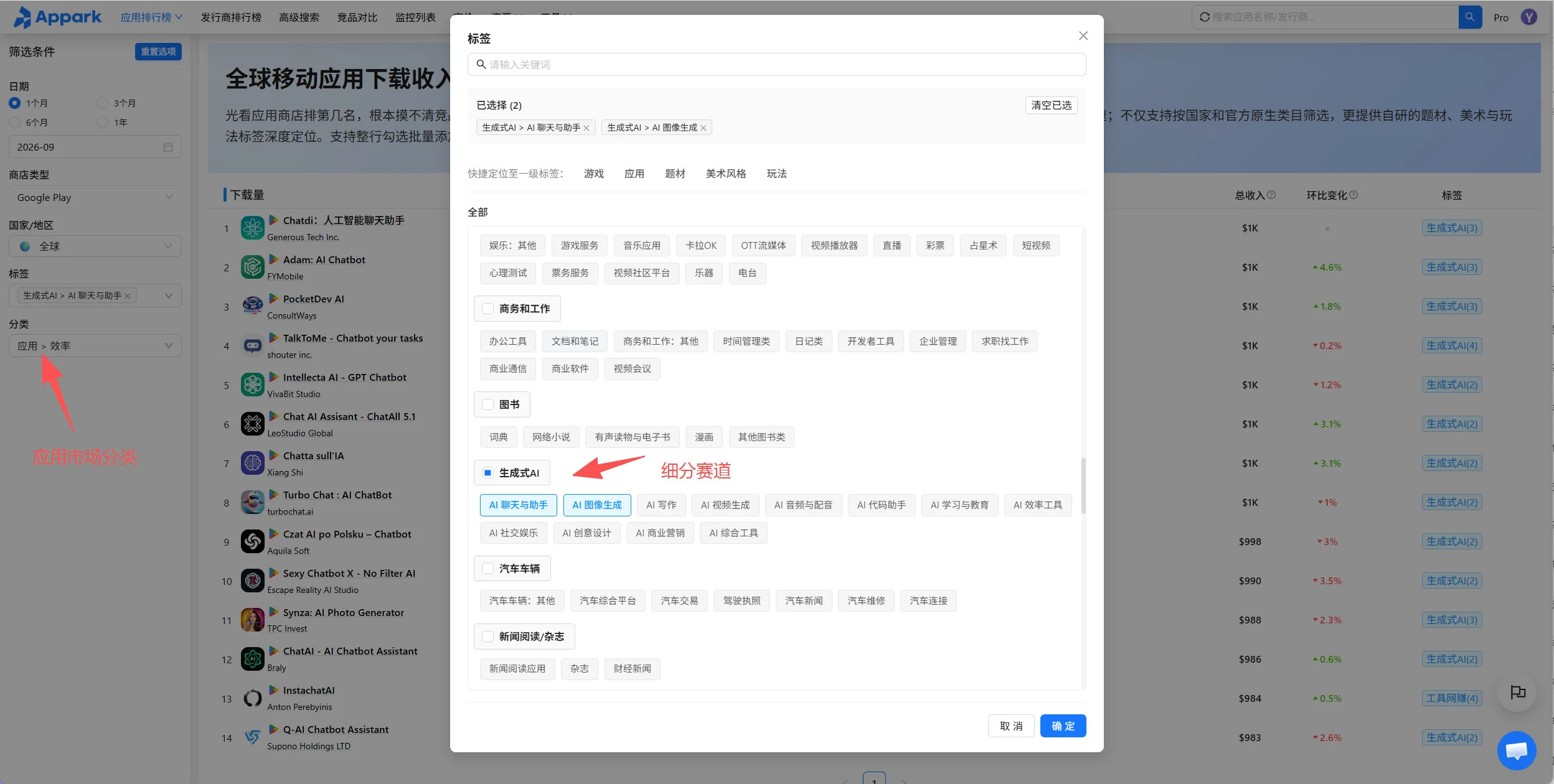Open 竞品对比 in top navigation

pyautogui.click(x=357, y=17)
